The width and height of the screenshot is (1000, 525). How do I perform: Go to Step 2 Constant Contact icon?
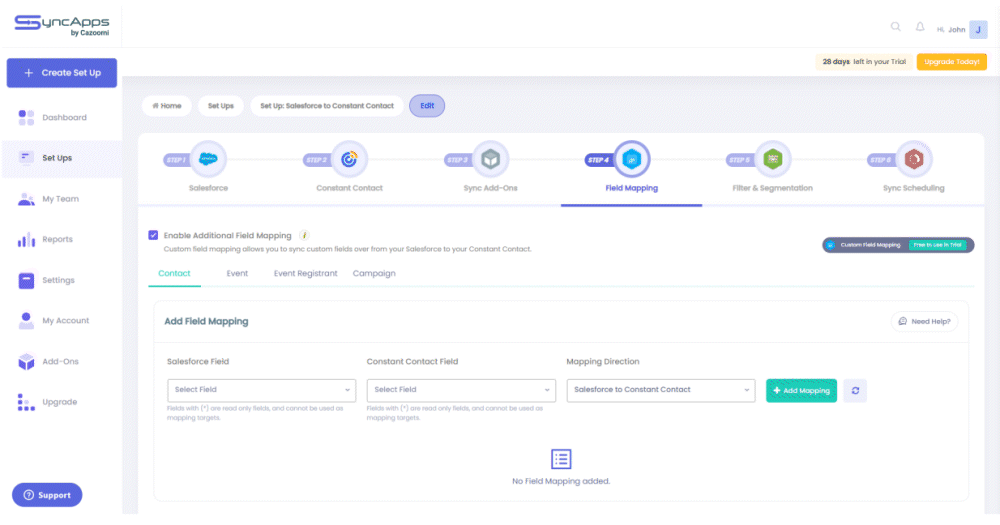tap(349, 159)
